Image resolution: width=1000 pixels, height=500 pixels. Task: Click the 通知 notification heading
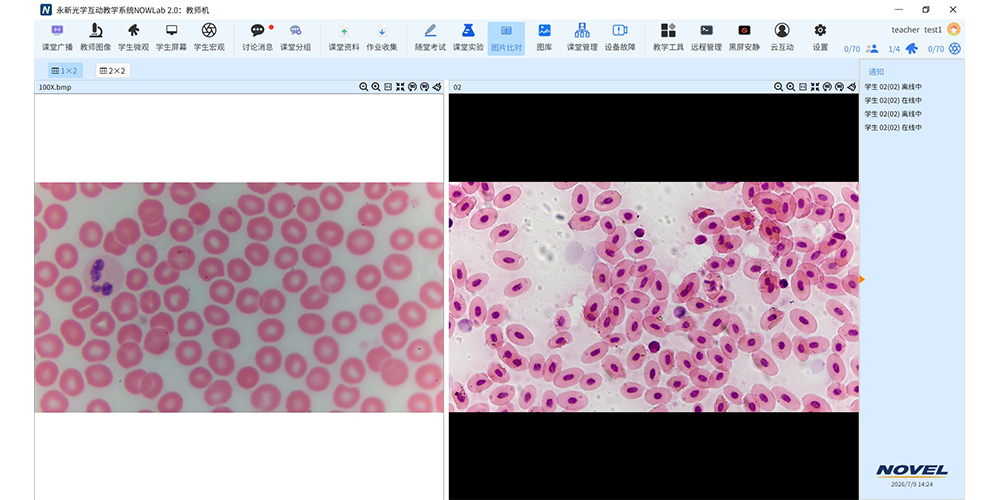click(876, 72)
